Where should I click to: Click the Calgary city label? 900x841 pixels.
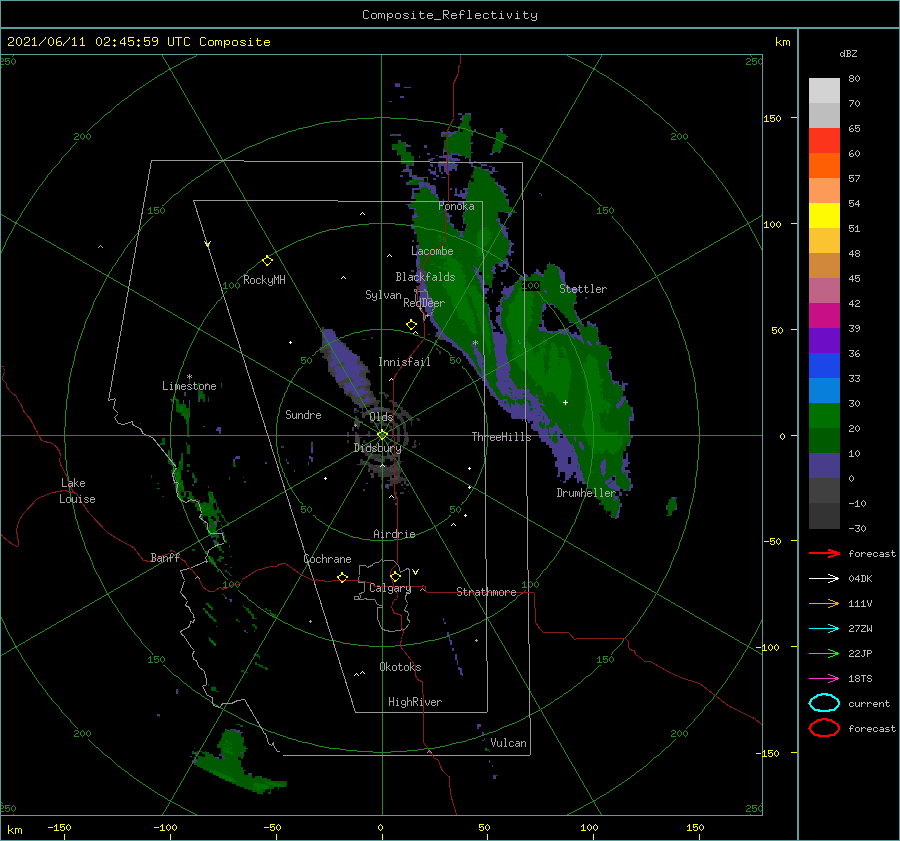point(390,588)
